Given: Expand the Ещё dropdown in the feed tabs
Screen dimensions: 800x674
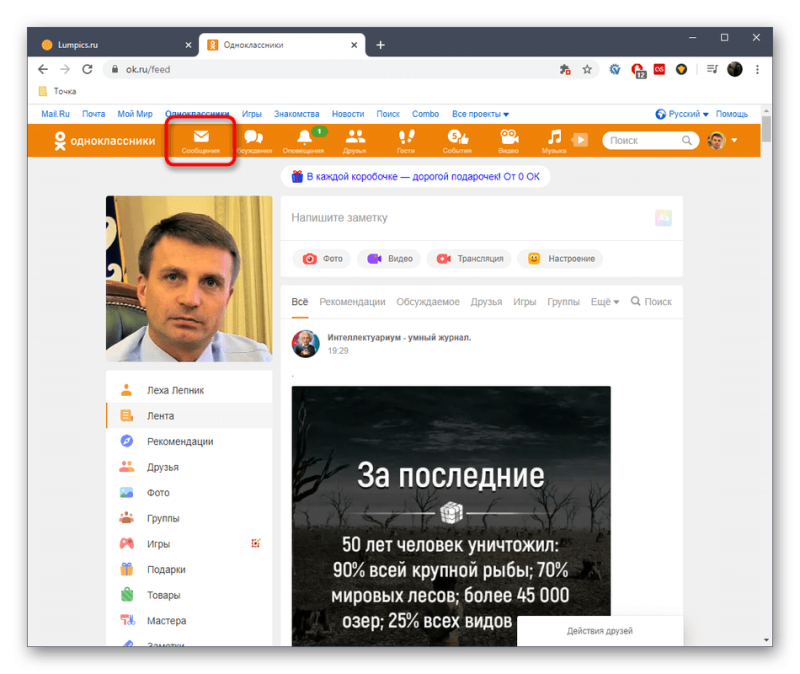Looking at the screenshot, I should 605,302.
